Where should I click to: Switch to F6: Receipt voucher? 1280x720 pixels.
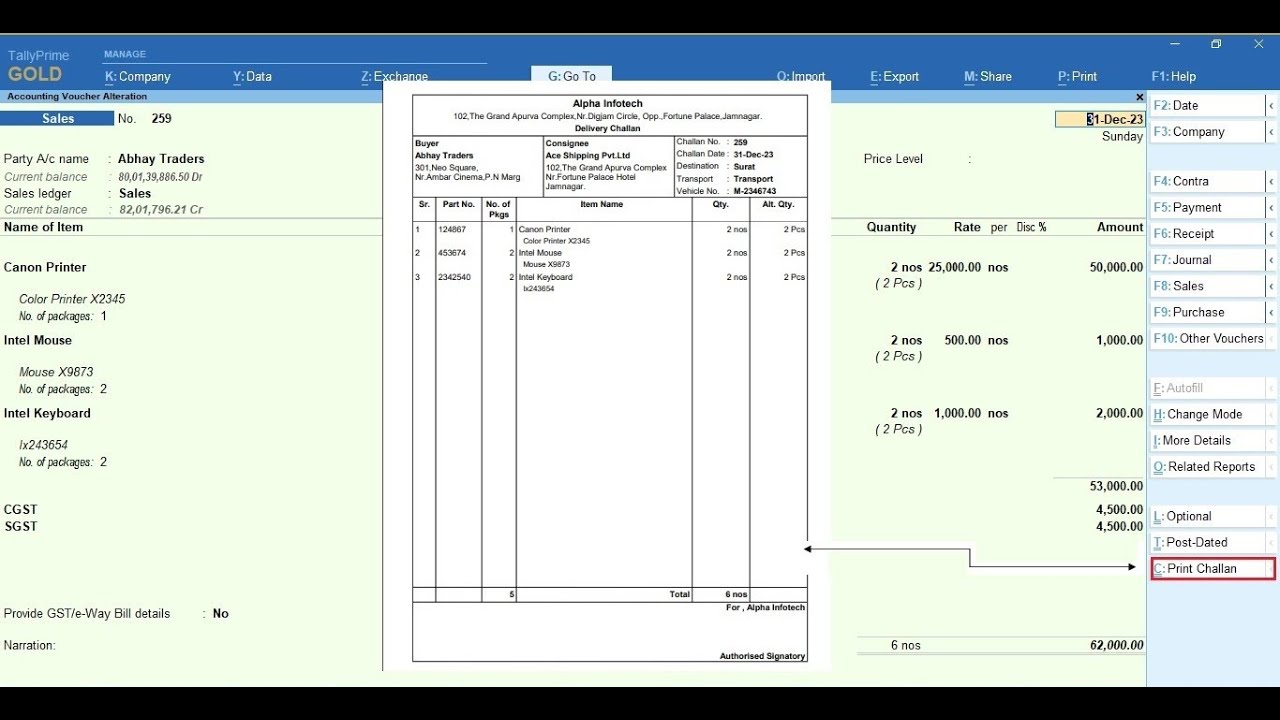click(x=1207, y=233)
